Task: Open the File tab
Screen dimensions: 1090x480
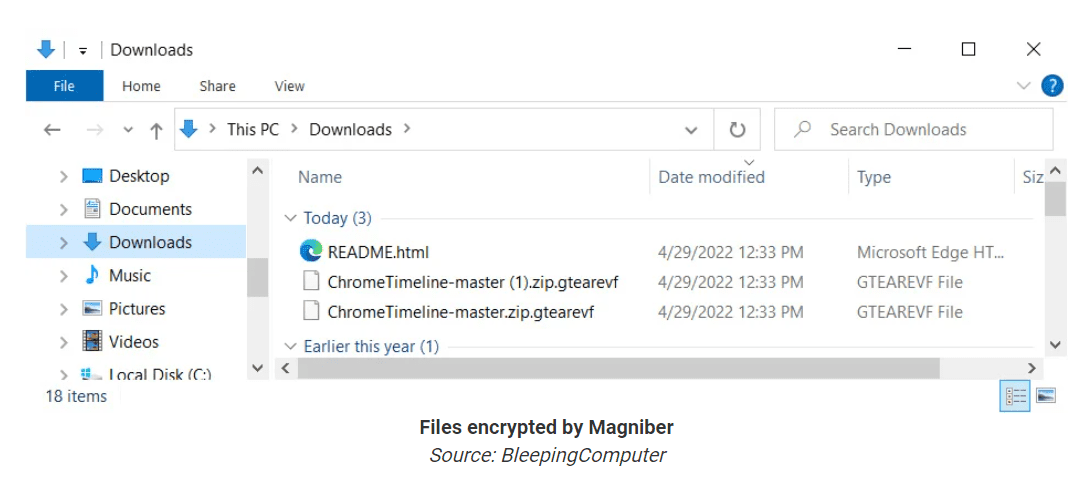Action: [x=64, y=86]
